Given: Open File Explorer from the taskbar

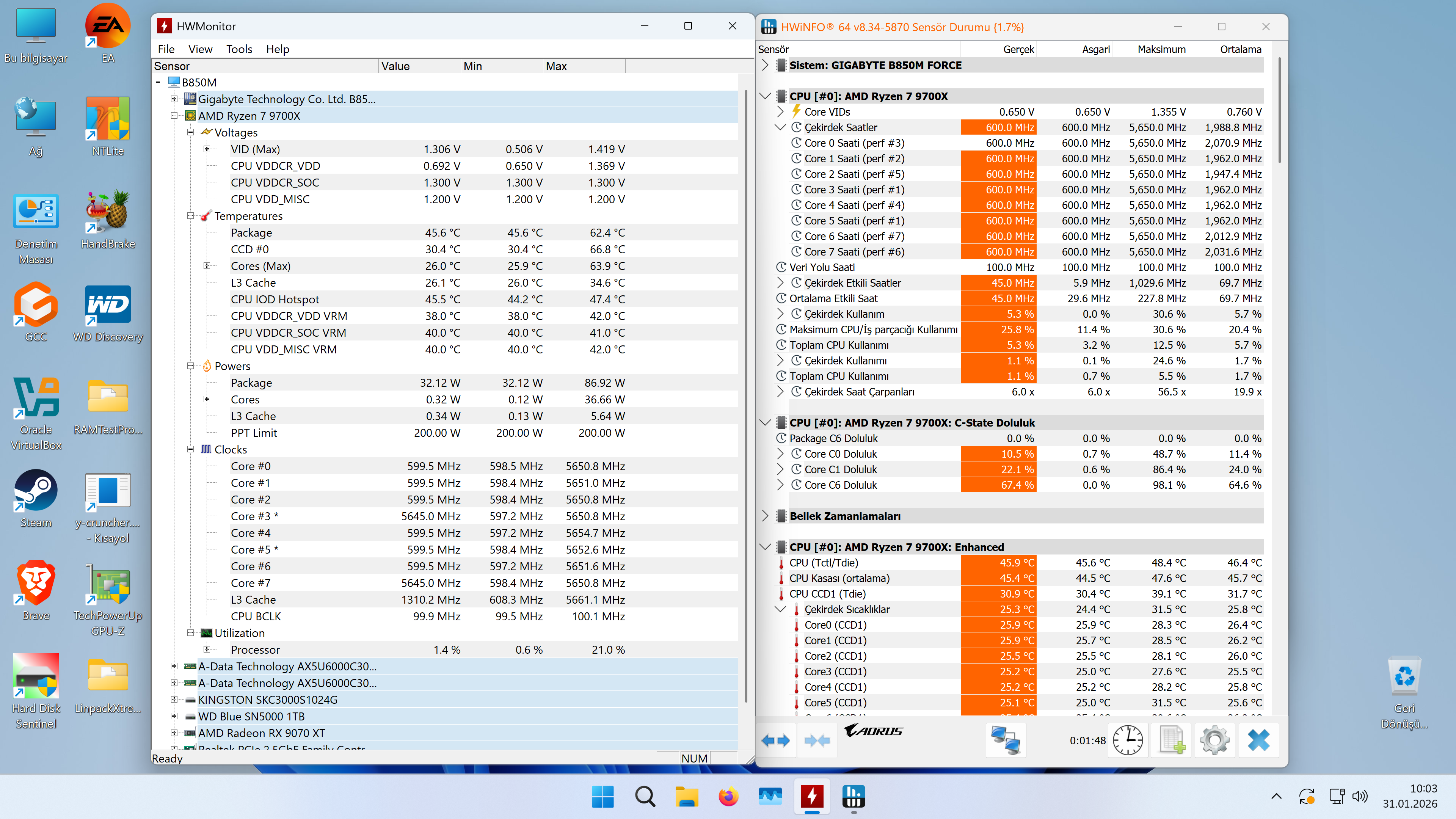Looking at the screenshot, I should click(687, 797).
